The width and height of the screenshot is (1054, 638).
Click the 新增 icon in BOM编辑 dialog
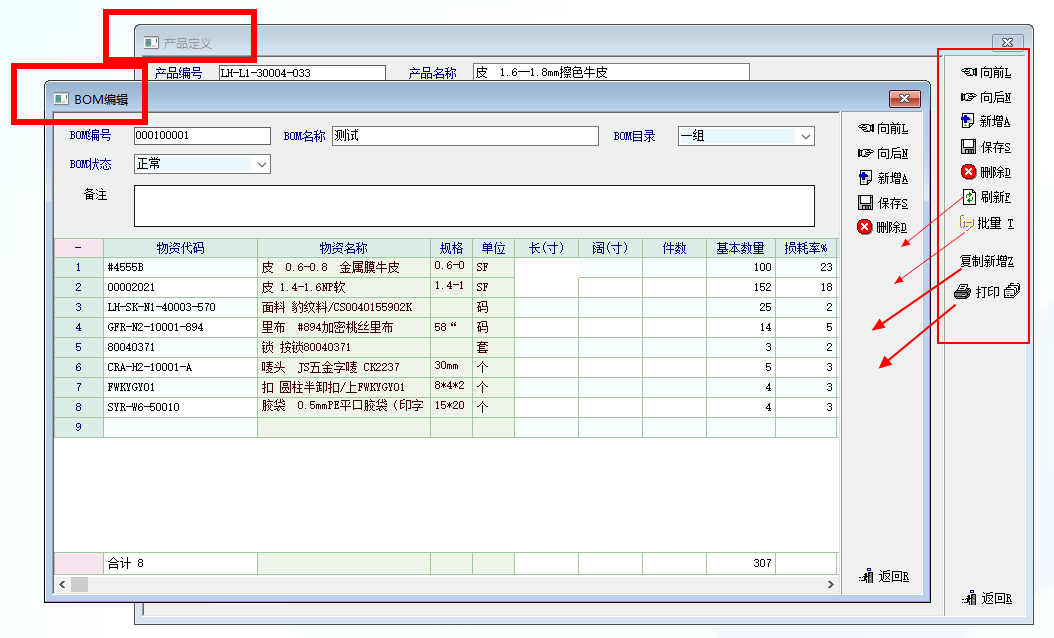(866, 178)
